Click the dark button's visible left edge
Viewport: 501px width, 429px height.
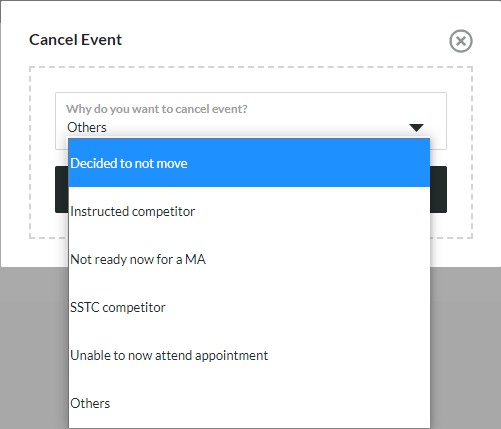point(62,189)
